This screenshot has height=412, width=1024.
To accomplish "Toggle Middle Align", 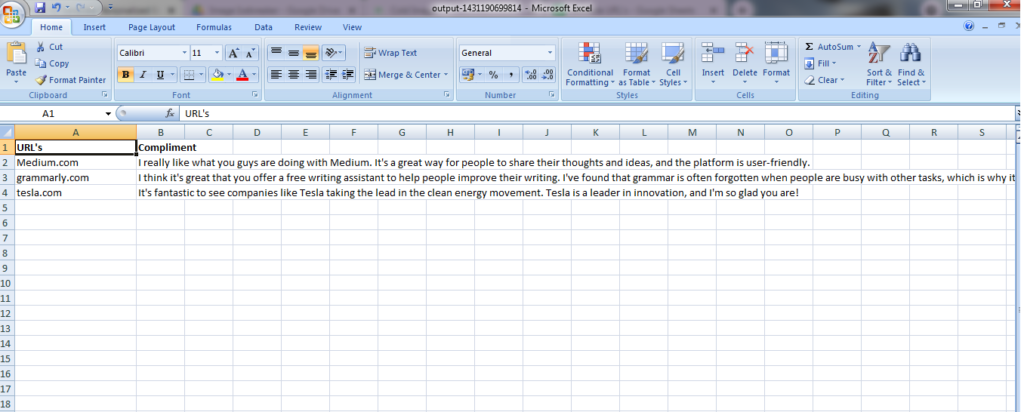I will [294, 53].
